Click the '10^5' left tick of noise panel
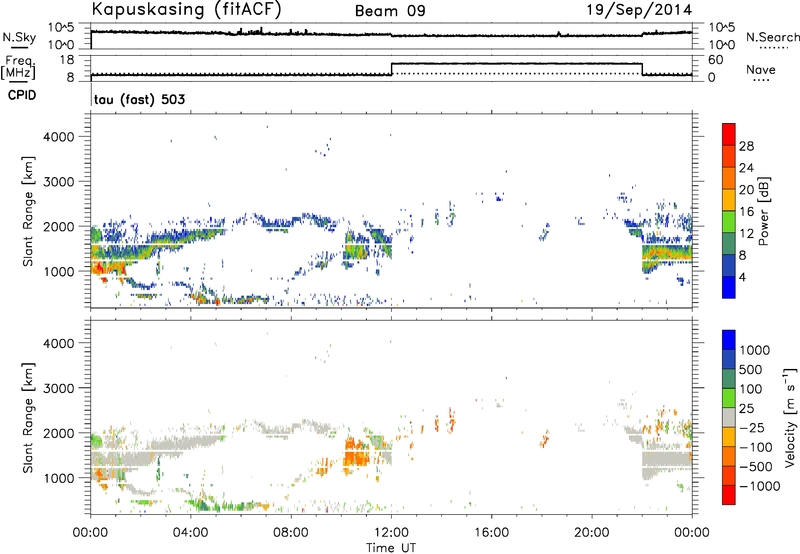 (61, 28)
